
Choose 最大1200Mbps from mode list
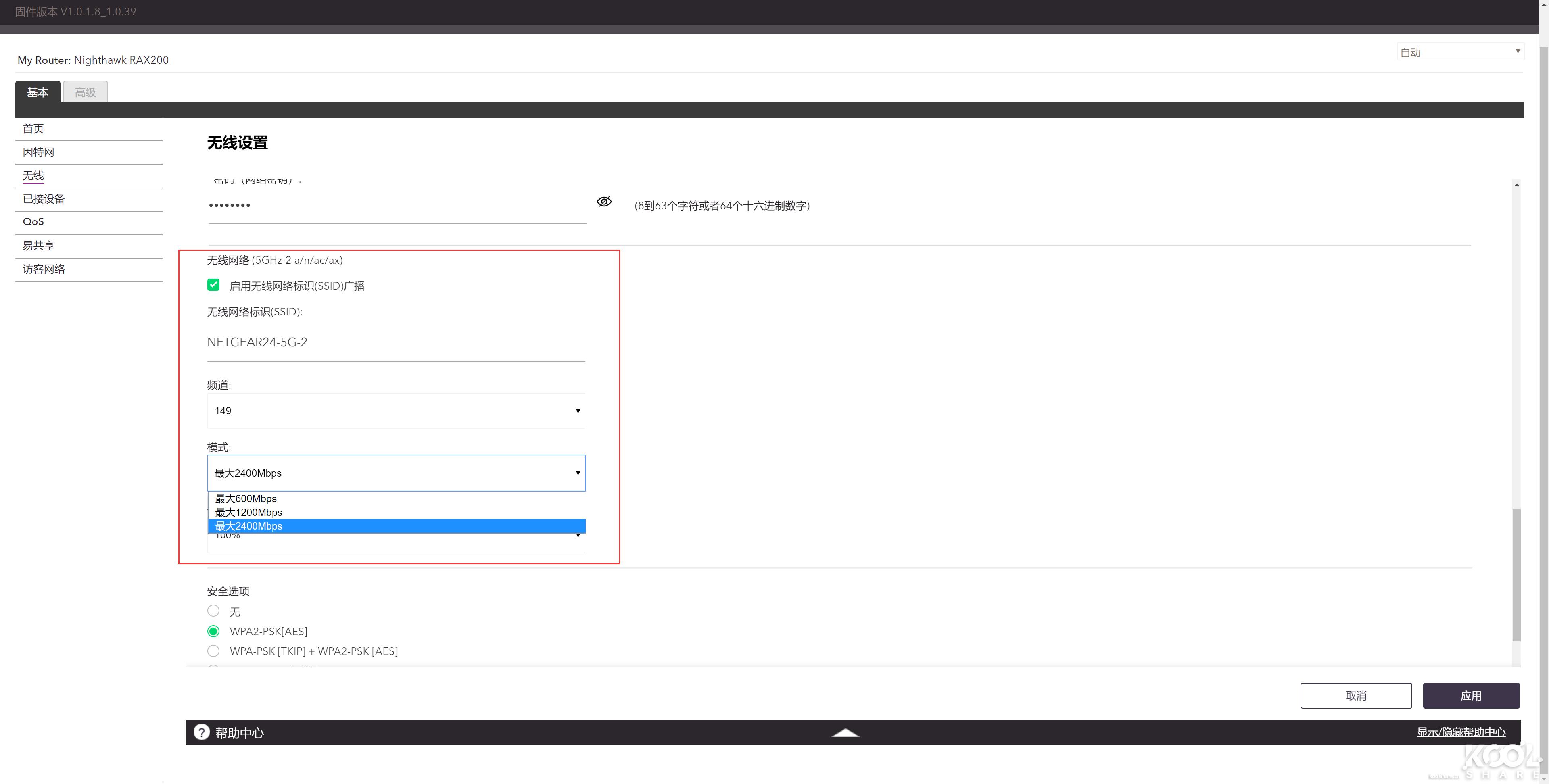248,512
